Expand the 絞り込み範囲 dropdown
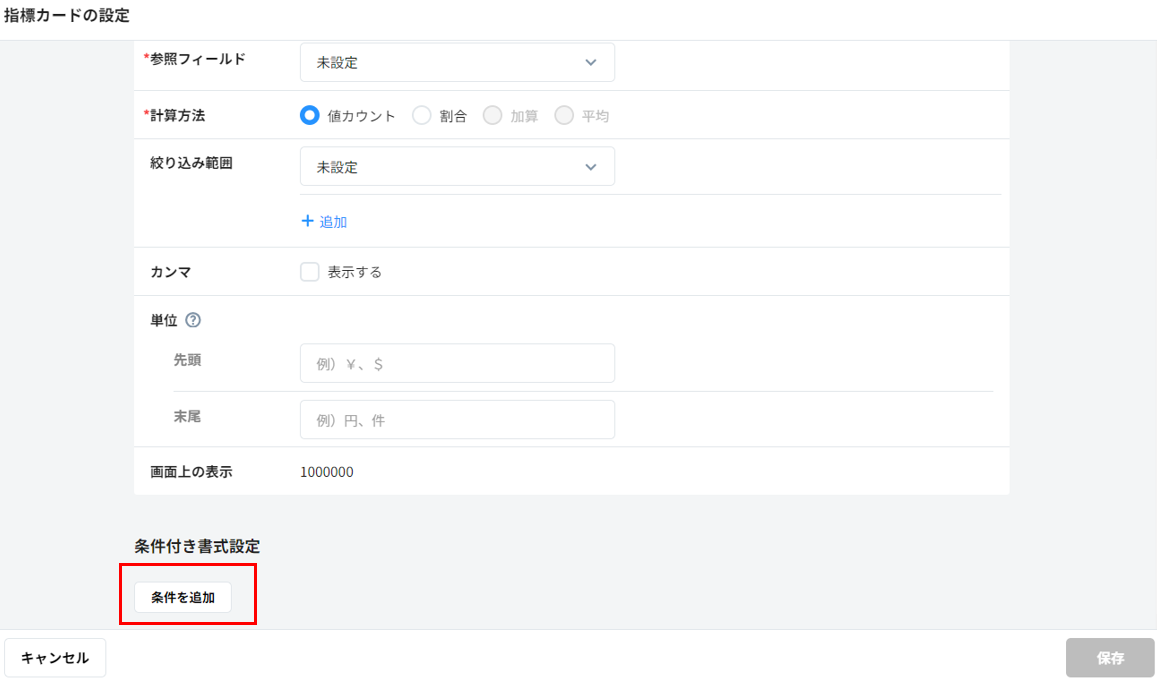The image size is (1157, 681). (x=457, y=167)
